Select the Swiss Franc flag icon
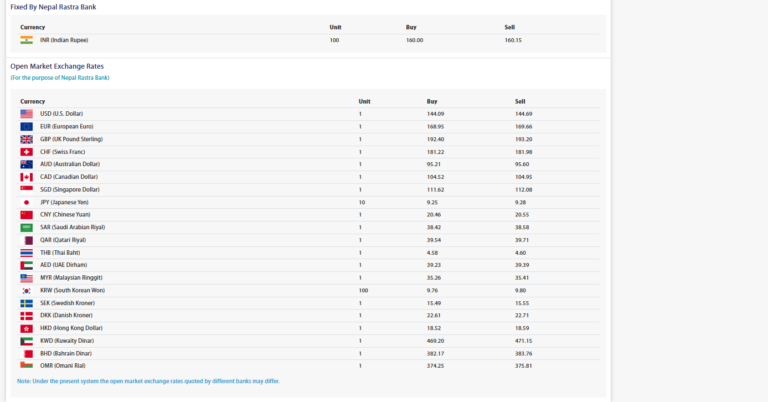768x402 pixels. point(26,152)
